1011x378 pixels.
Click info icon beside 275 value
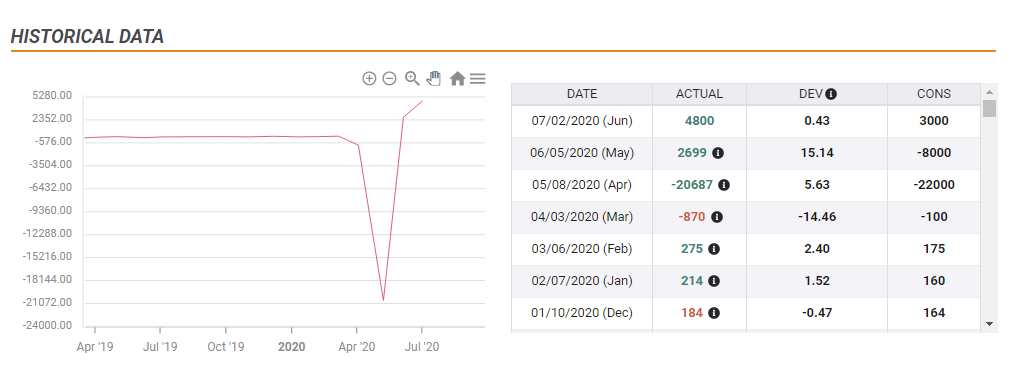point(714,249)
